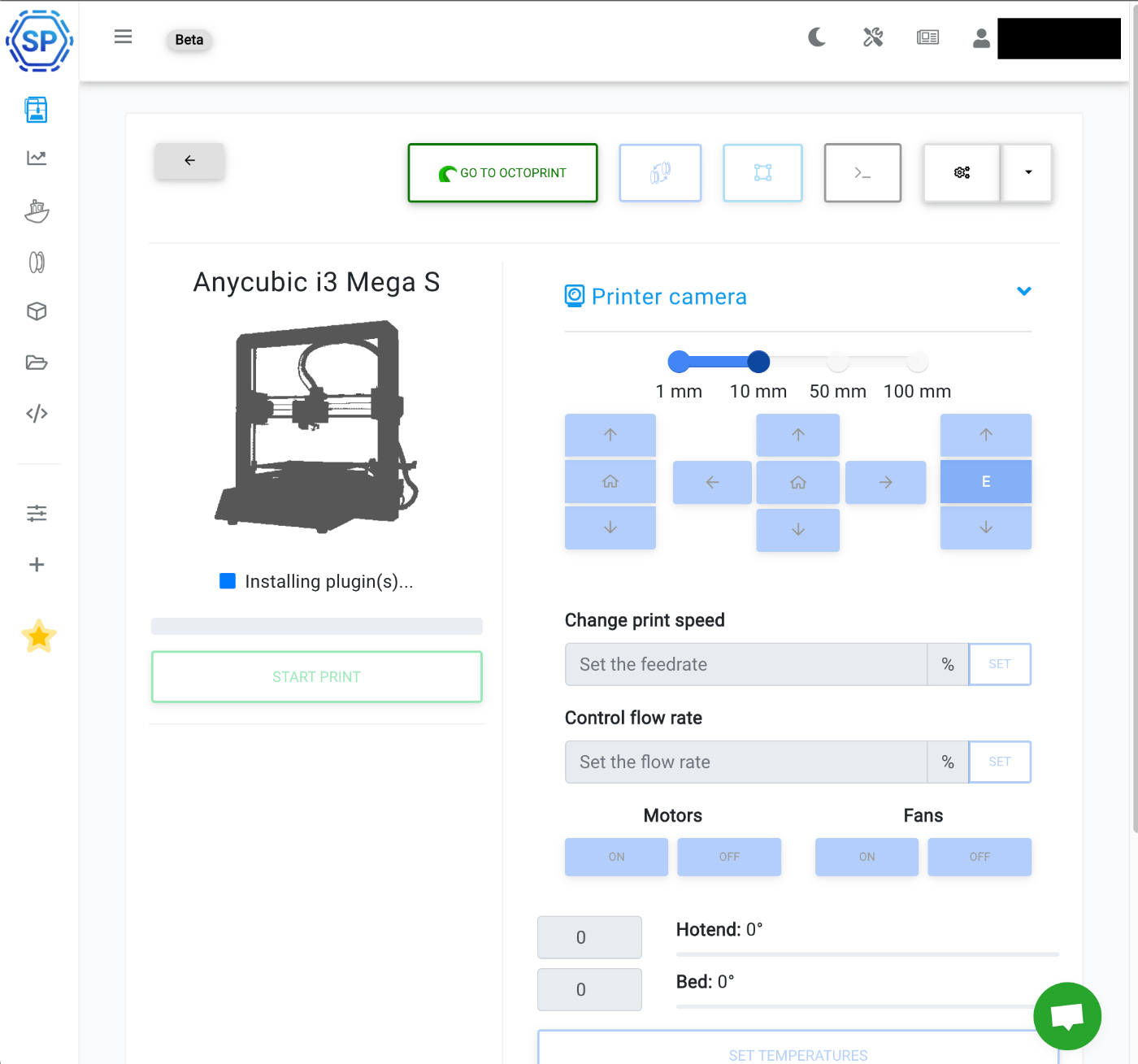1138x1064 pixels.
Task: Open the printer settings gears button
Action: point(962,173)
